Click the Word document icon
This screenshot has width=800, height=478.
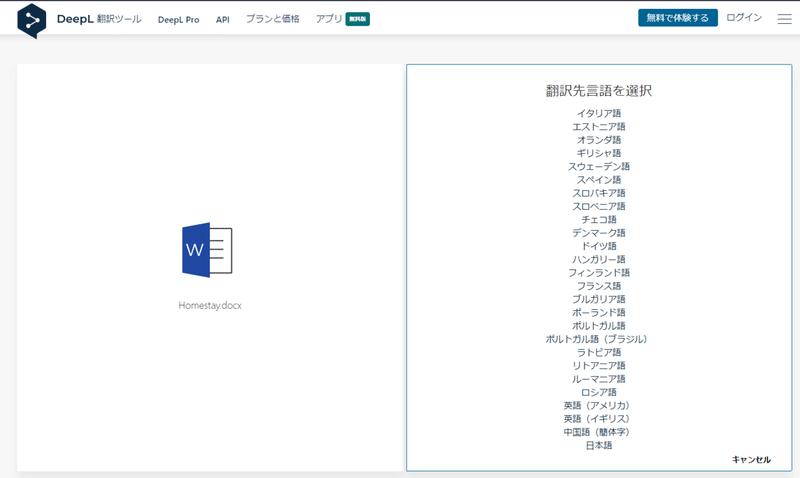click(x=207, y=250)
